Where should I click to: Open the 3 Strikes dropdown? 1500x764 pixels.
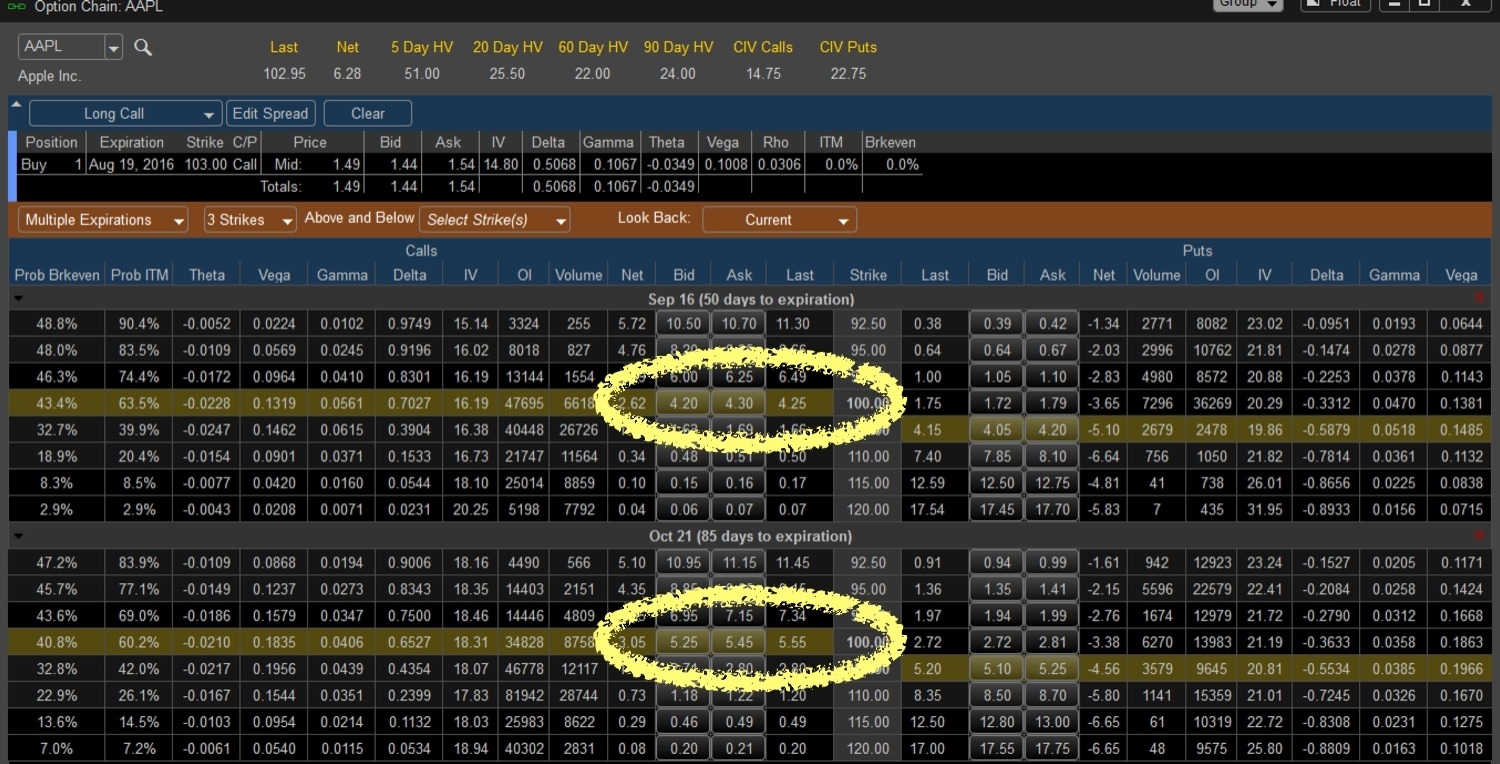pyautogui.click(x=249, y=220)
